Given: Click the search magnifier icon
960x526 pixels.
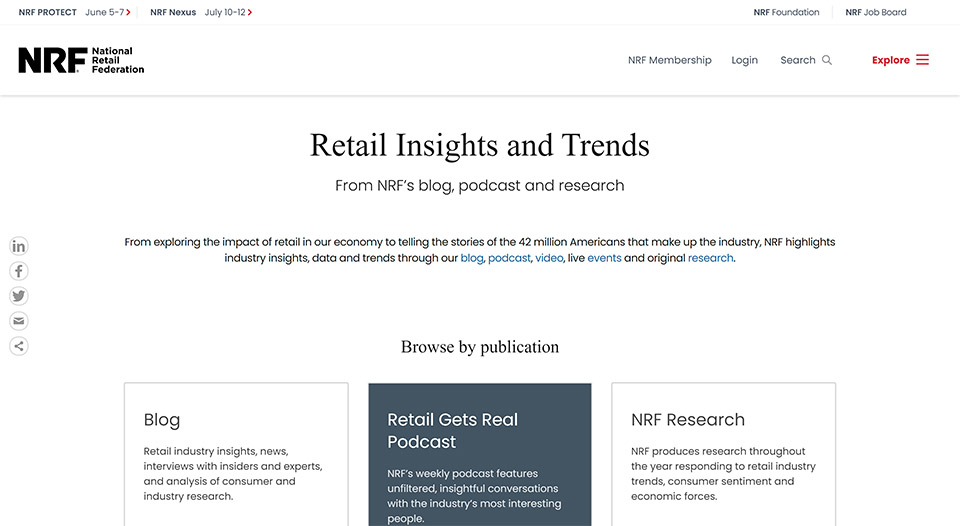Looking at the screenshot, I should pyautogui.click(x=827, y=60).
